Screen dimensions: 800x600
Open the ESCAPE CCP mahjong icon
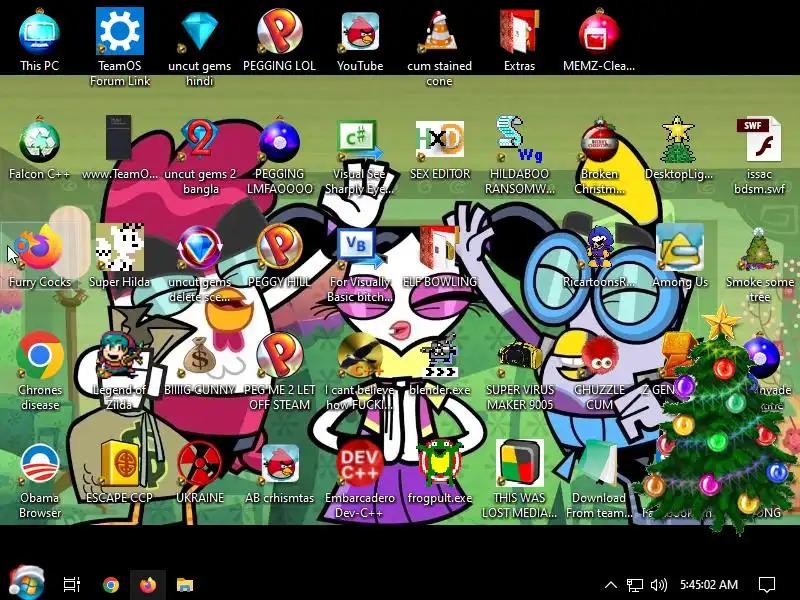tap(119, 463)
